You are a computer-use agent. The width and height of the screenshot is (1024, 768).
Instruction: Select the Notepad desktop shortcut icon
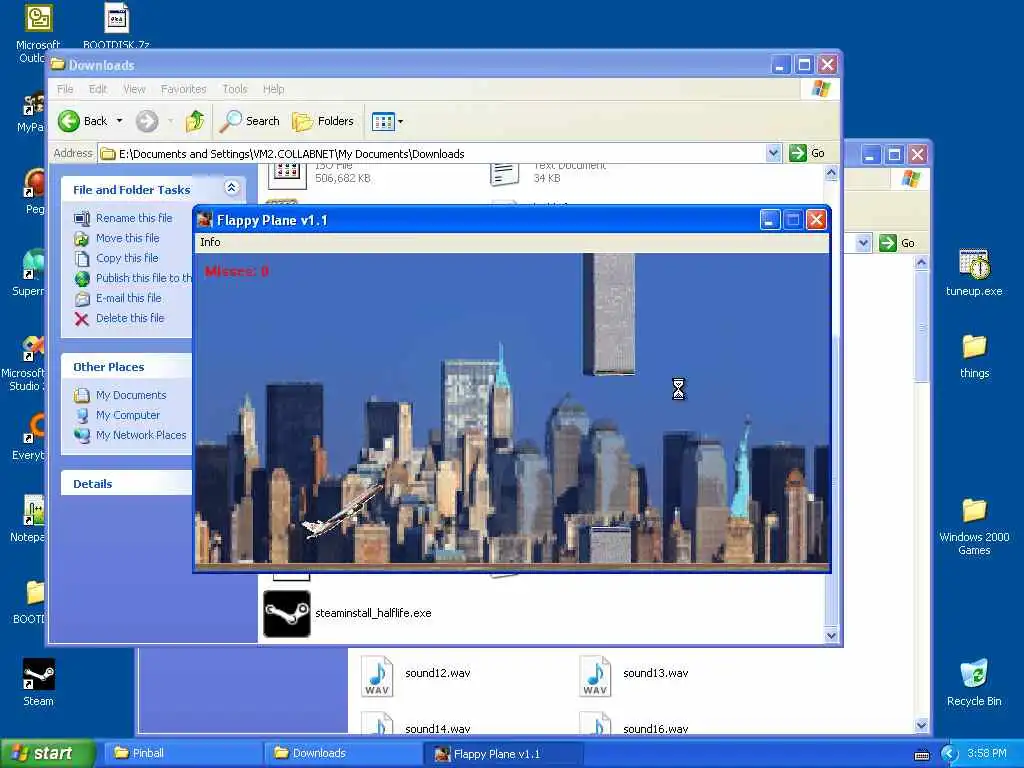coord(33,511)
